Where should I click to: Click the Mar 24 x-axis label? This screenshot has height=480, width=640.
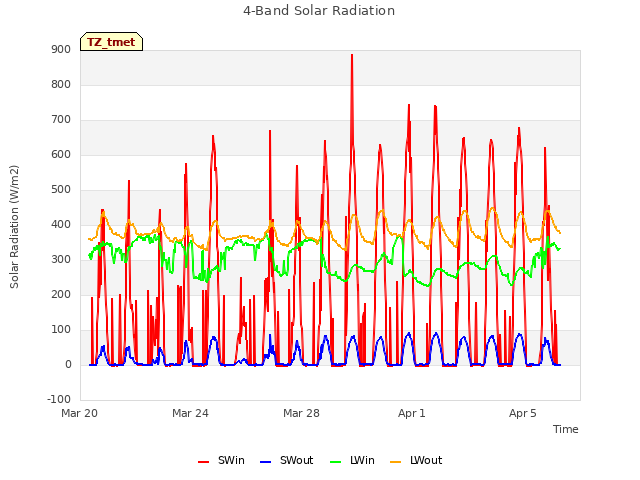coord(190,413)
